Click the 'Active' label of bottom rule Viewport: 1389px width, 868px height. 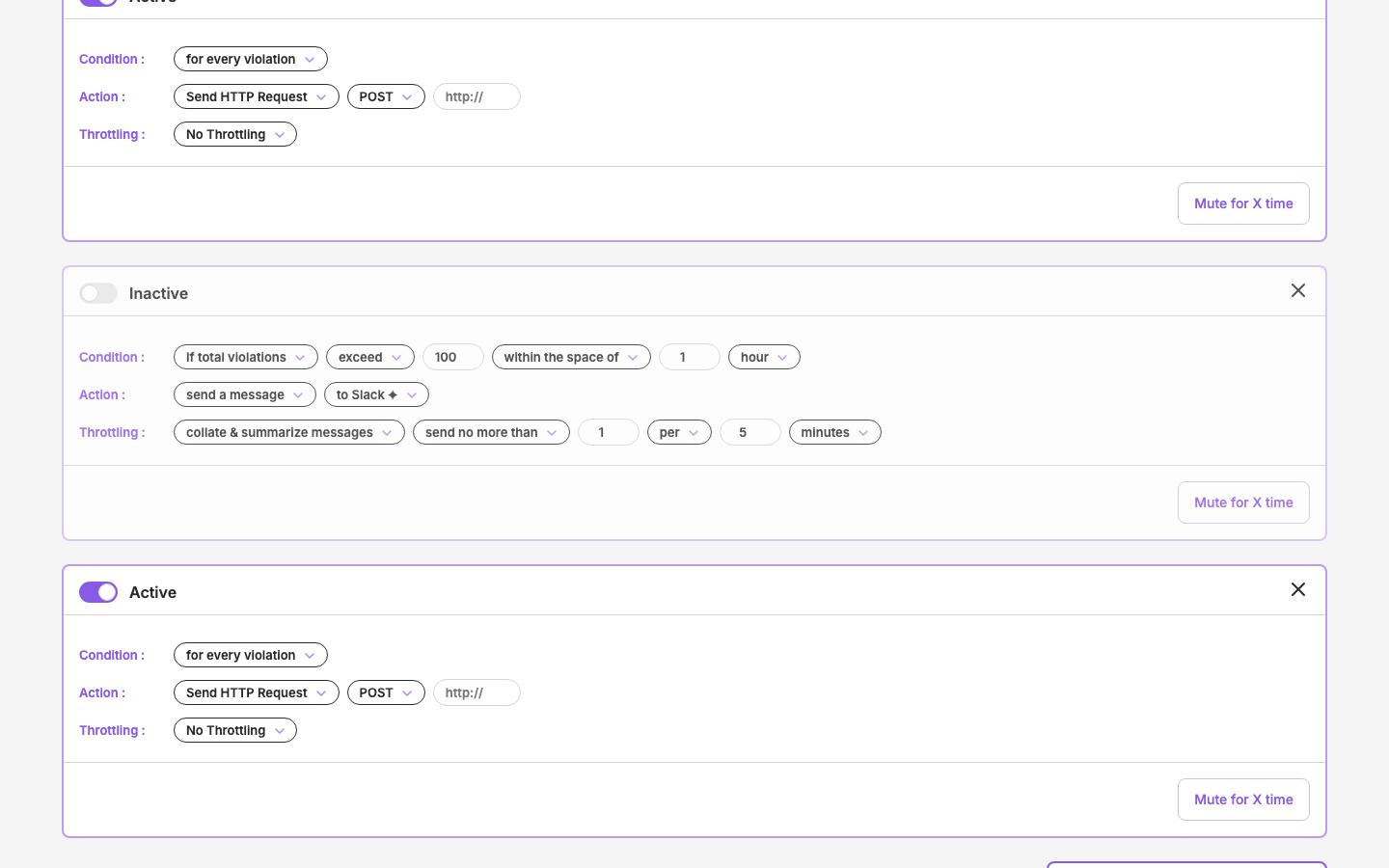pos(152,592)
